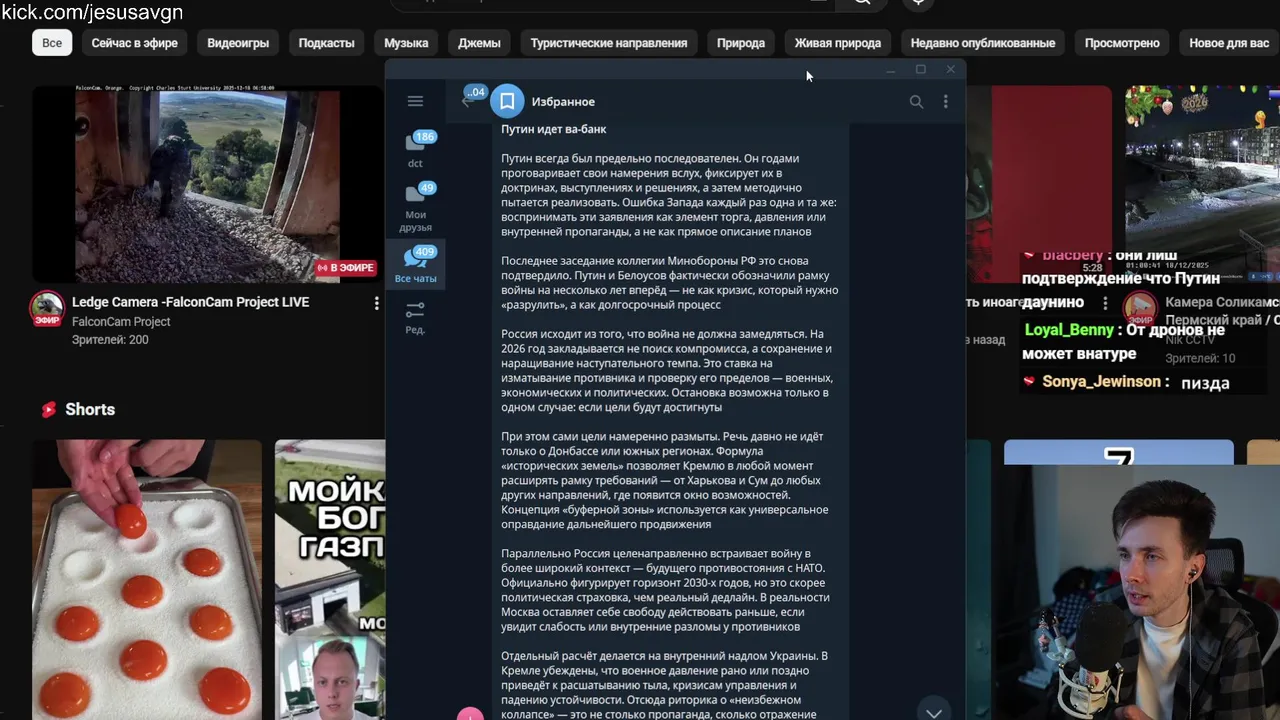Click the back arrow in Telegram header
The height and width of the screenshot is (720, 1280).
click(466, 101)
